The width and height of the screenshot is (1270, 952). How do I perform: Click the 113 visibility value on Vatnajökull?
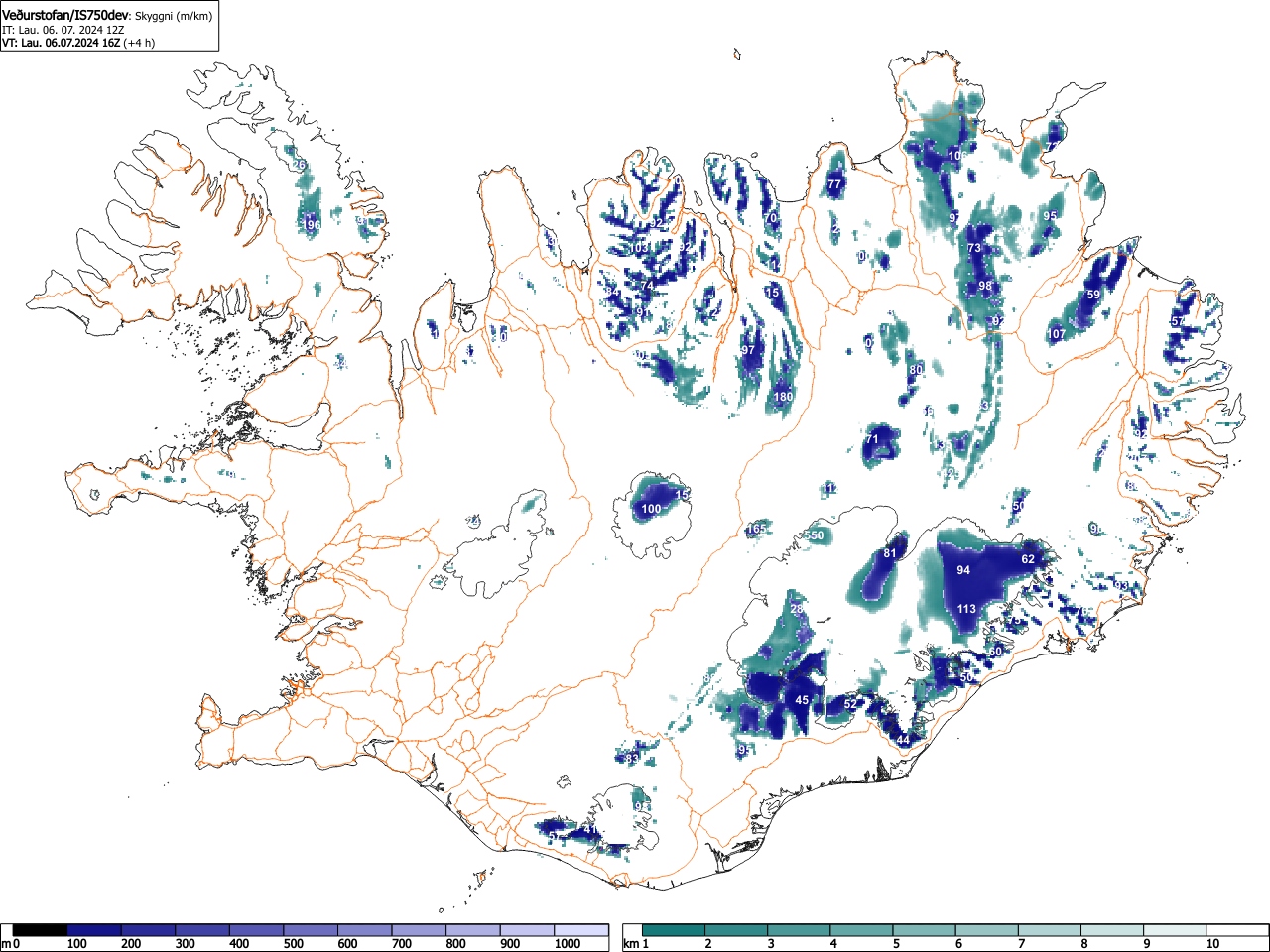coord(966,609)
